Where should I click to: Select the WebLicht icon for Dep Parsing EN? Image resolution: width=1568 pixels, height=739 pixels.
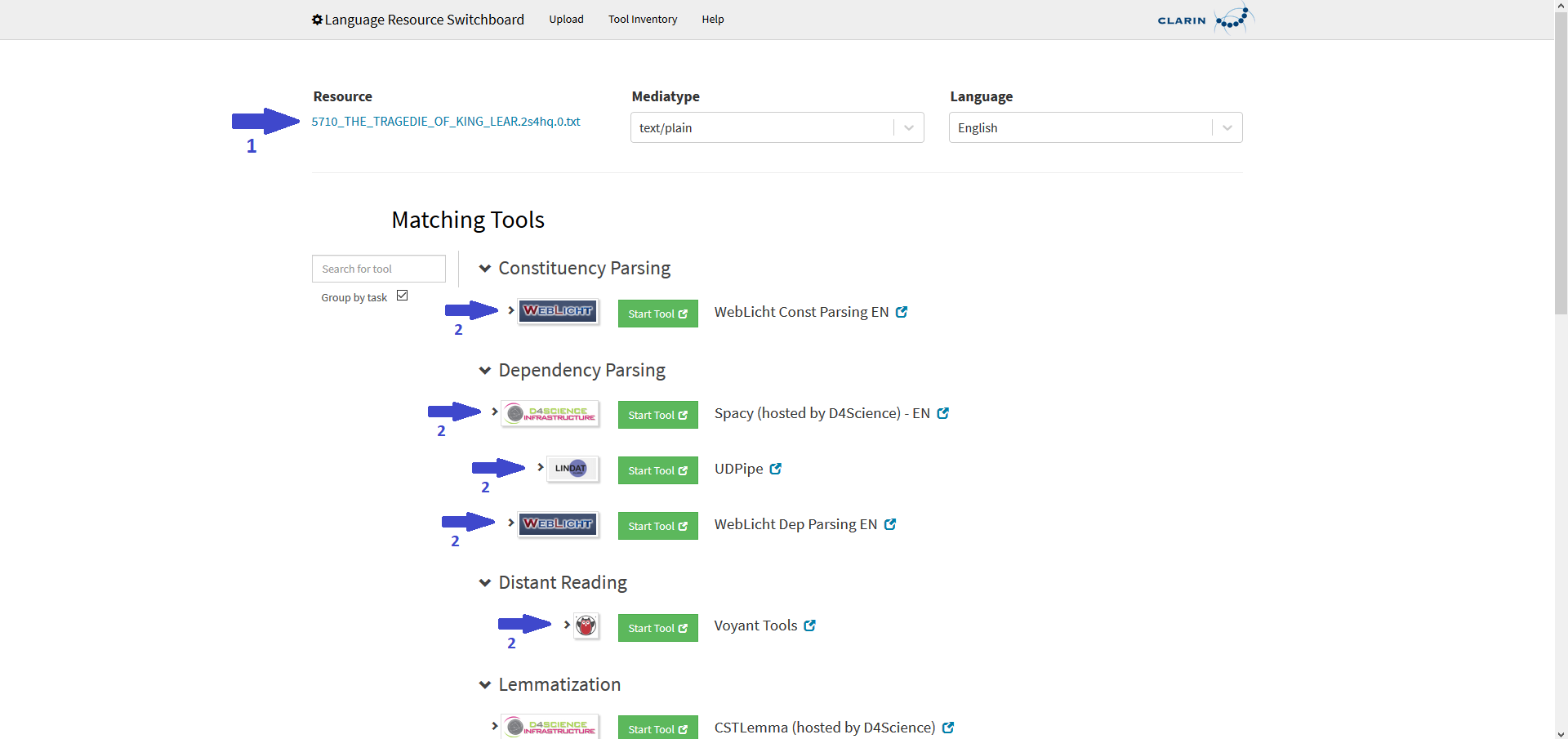point(557,524)
